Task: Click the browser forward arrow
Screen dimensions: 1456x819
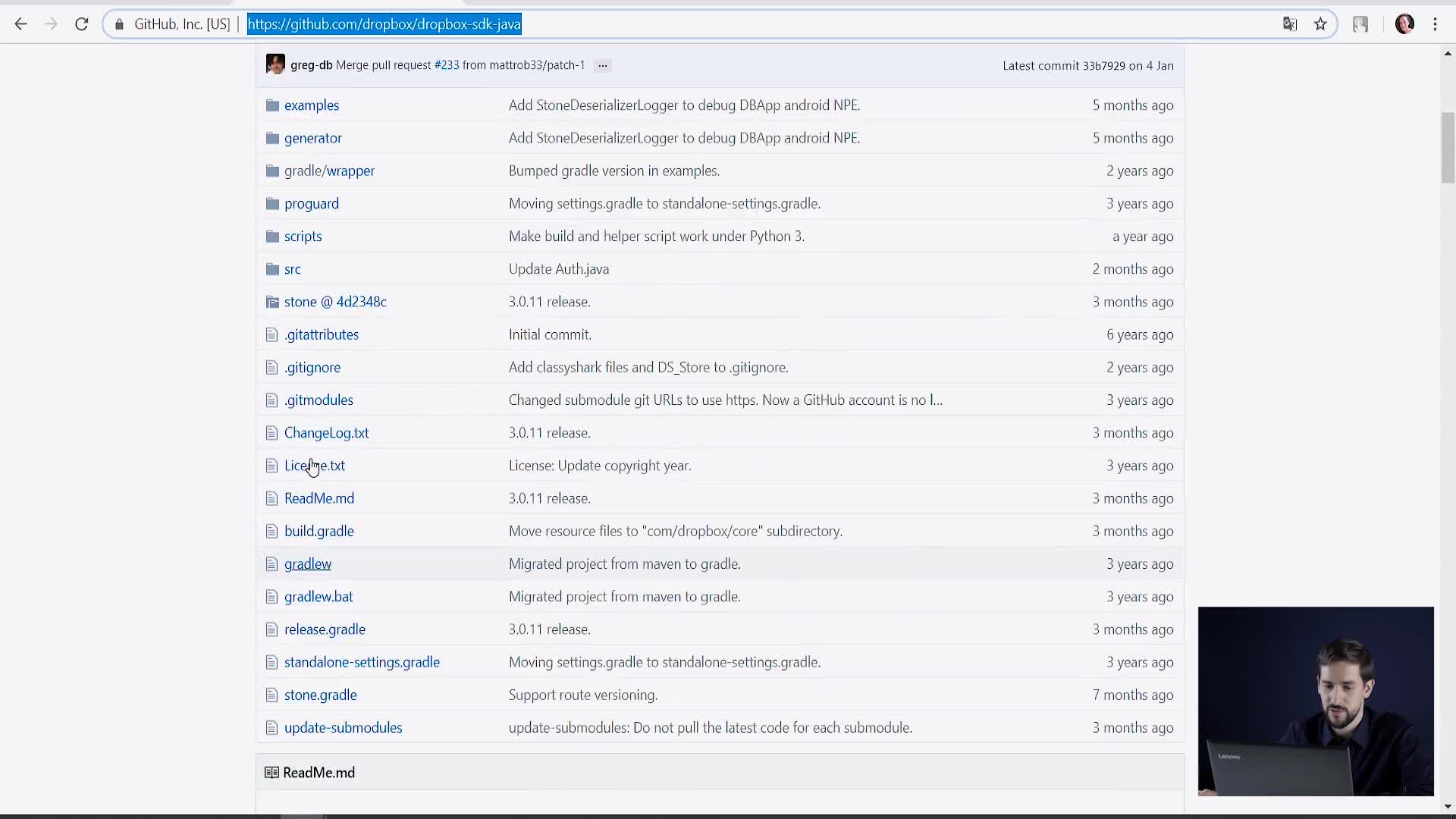Action: point(51,24)
